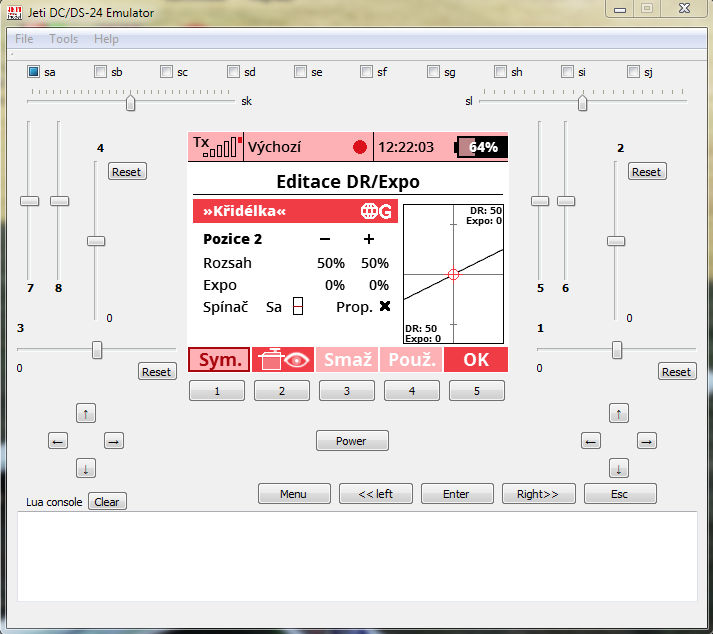
Task: Uncheck the sa switch checkbox
Action: 33,72
